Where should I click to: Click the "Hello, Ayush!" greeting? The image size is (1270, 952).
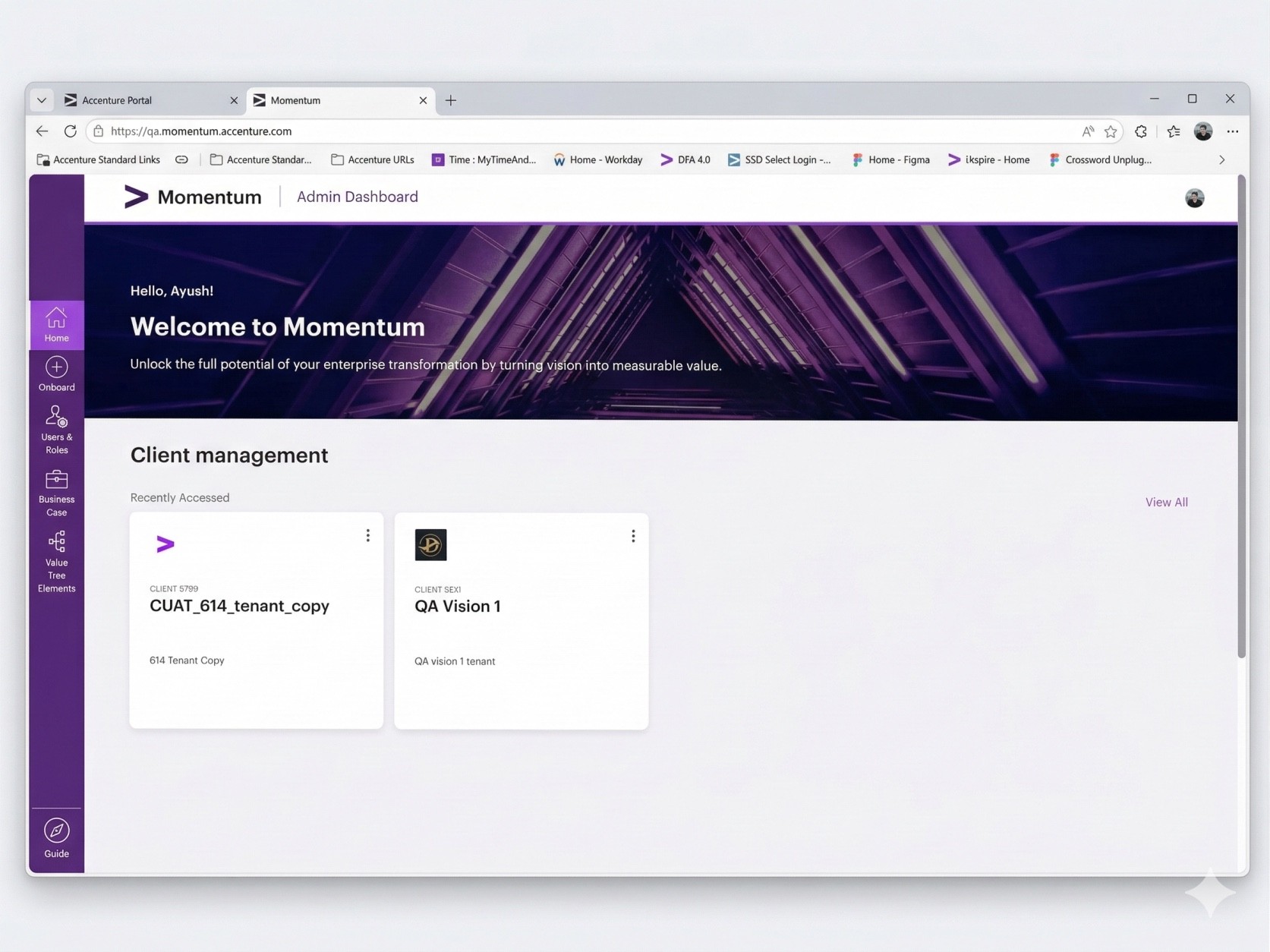click(x=172, y=291)
